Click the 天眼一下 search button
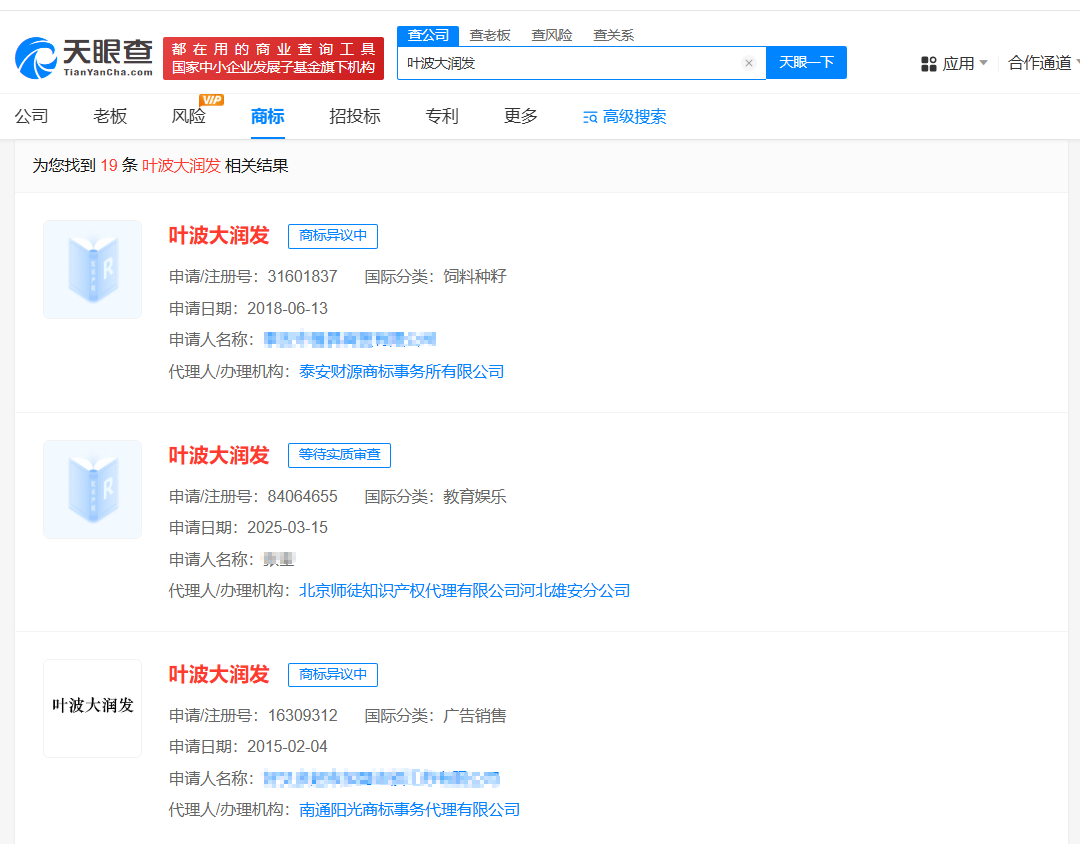The image size is (1080, 844). click(806, 63)
